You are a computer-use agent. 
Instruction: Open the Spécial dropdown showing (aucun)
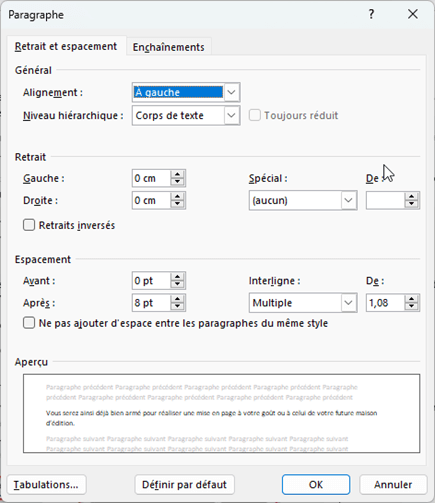[303, 200]
